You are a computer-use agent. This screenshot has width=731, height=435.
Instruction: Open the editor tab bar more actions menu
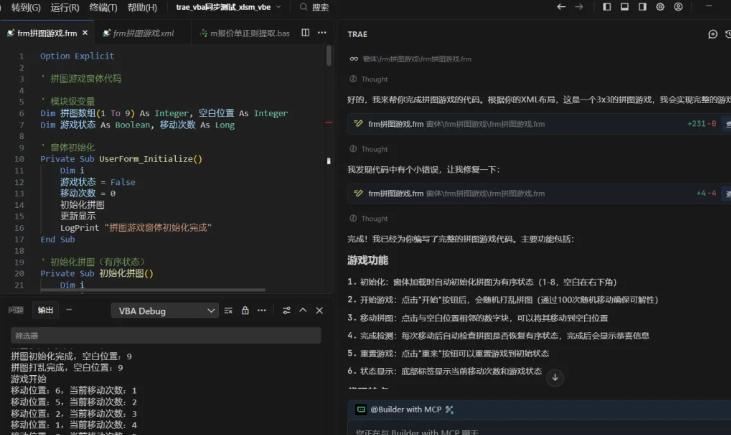pos(322,33)
